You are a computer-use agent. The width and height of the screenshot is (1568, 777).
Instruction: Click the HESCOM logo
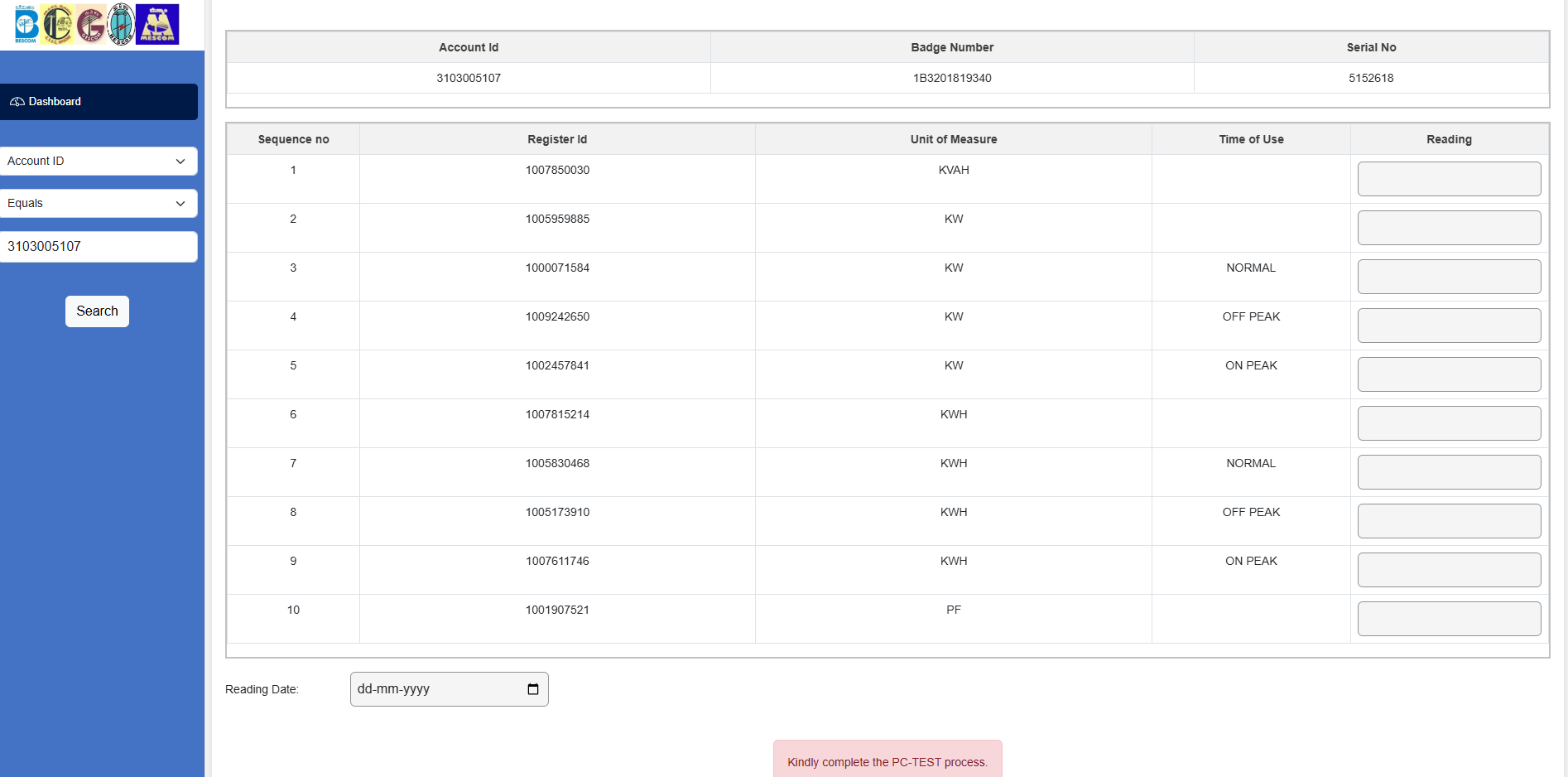click(121, 25)
